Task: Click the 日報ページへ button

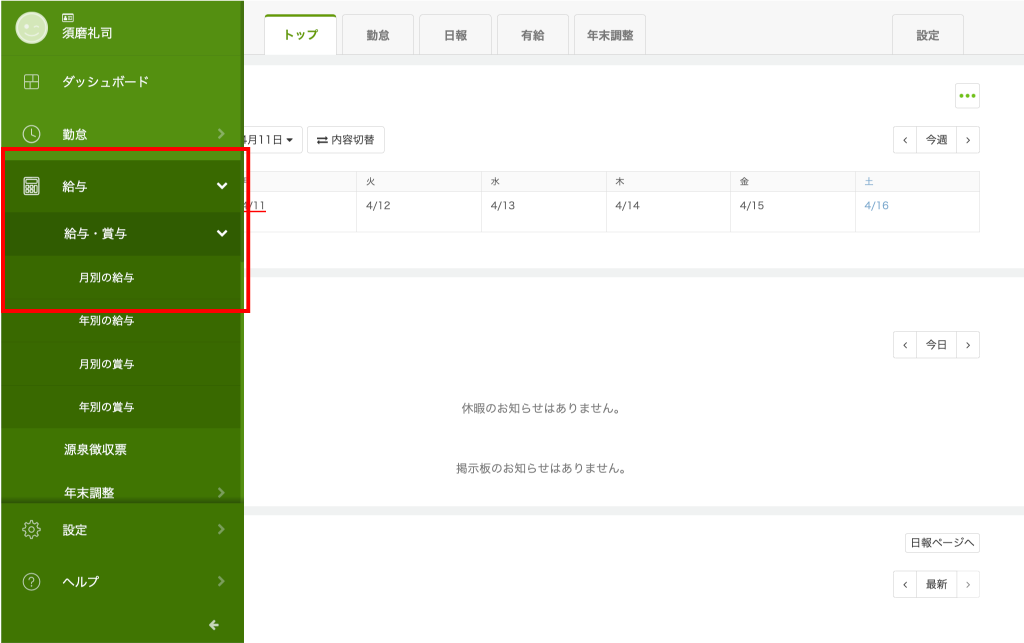Action: click(941, 543)
